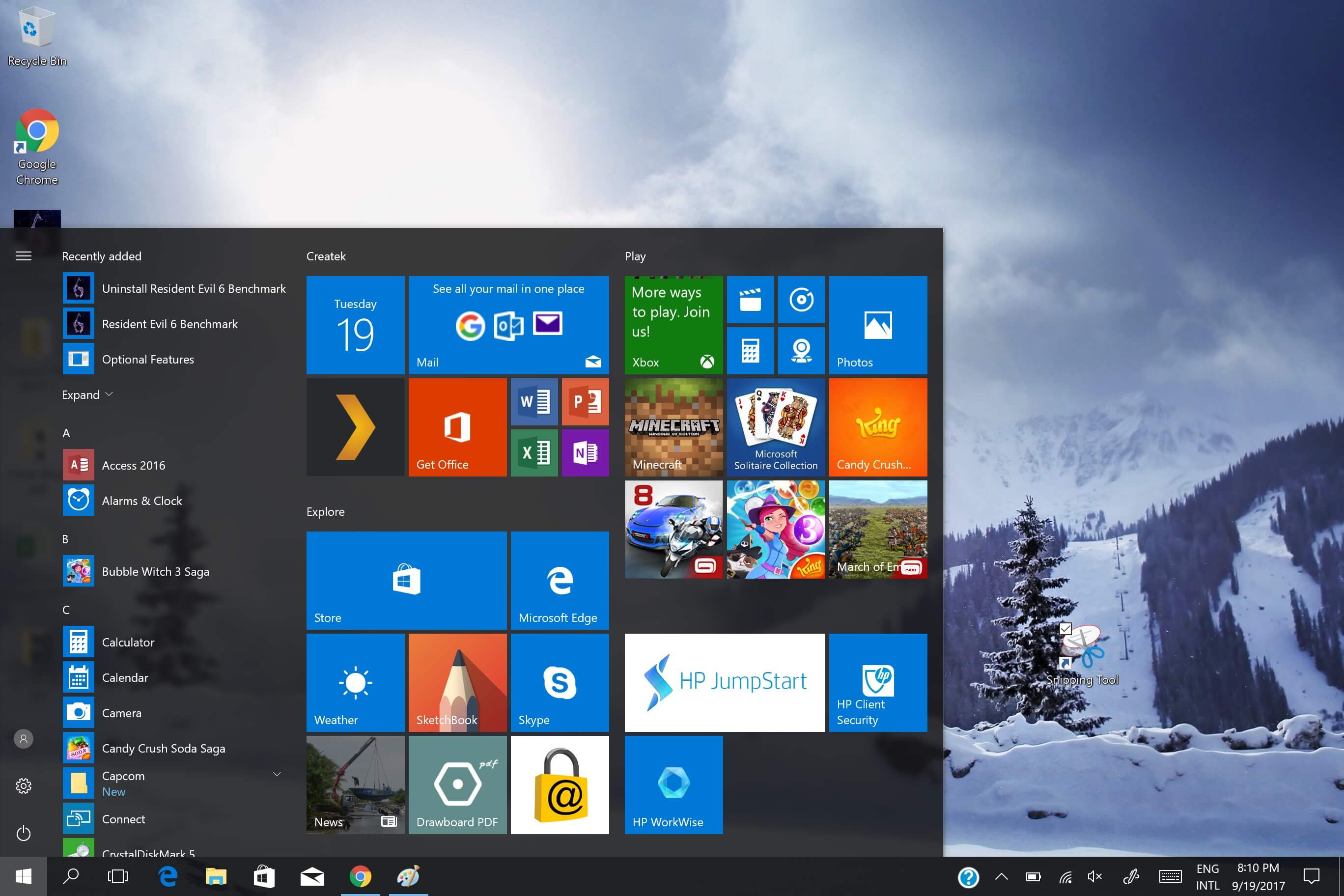This screenshot has height=896, width=1344.
Task: Open Uninstall Resident Evil 6 Benchmark
Action: point(175,288)
